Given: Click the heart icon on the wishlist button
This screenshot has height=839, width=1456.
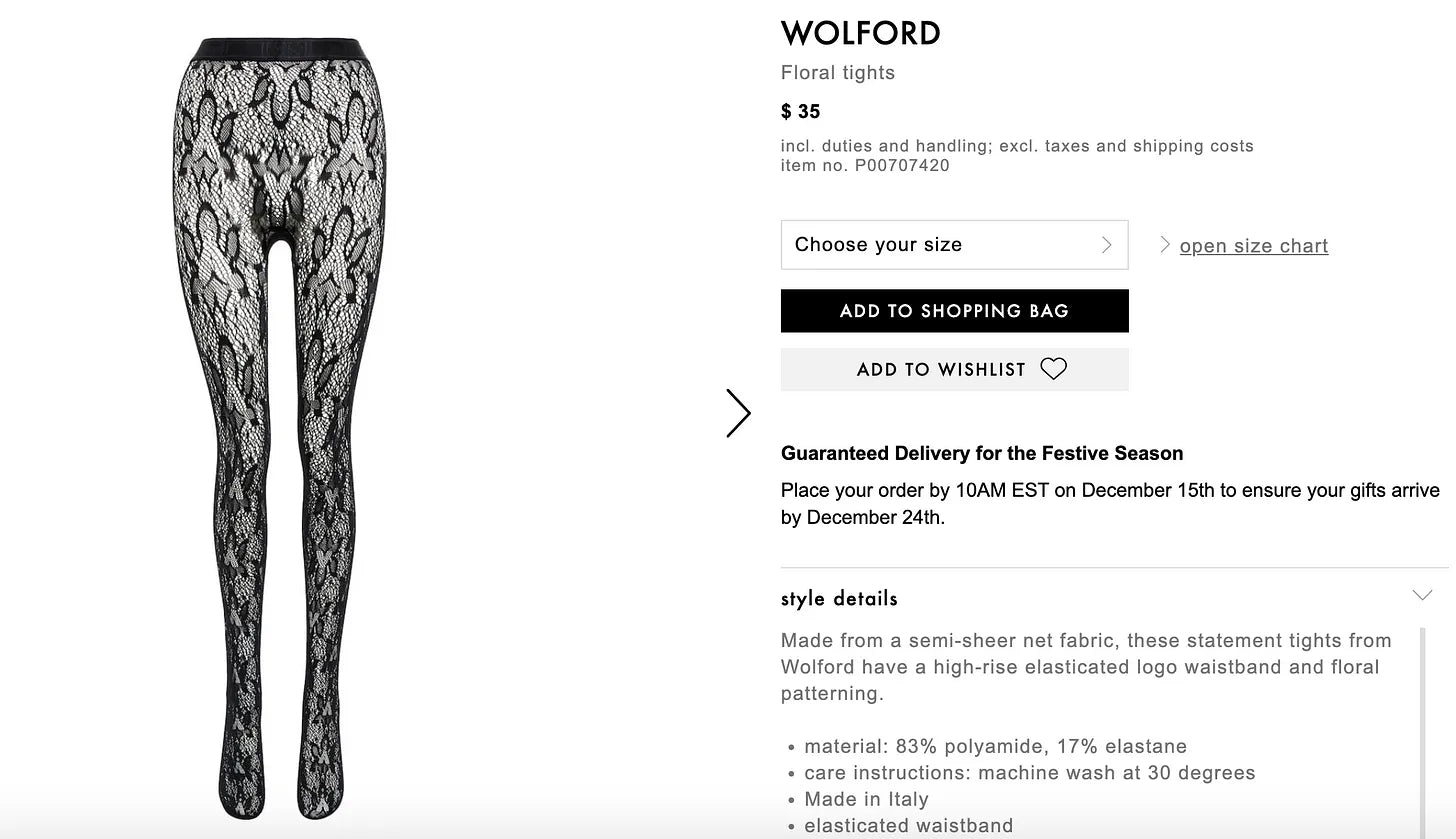Looking at the screenshot, I should click(1053, 369).
